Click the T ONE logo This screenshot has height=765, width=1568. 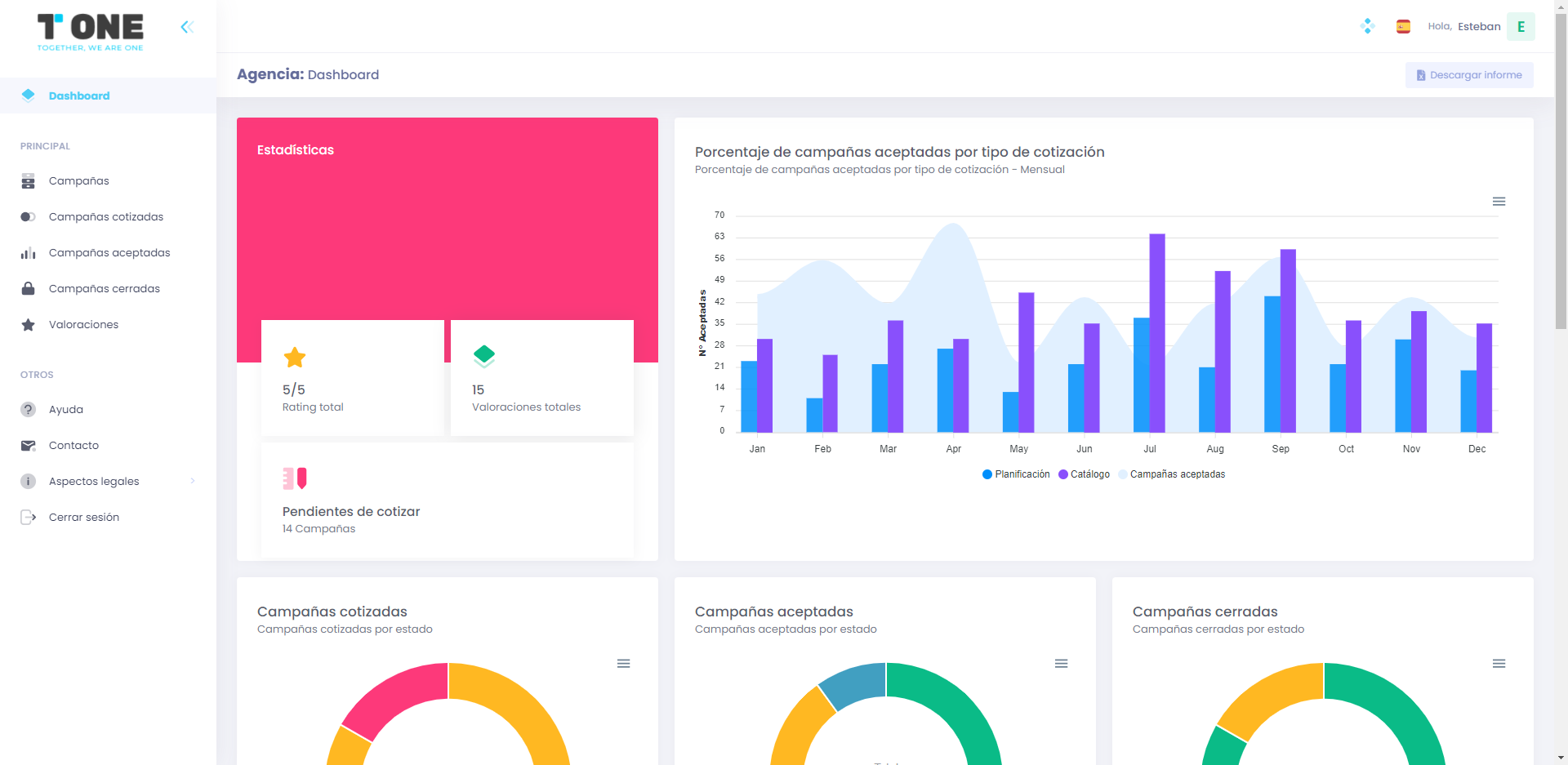[x=91, y=32]
